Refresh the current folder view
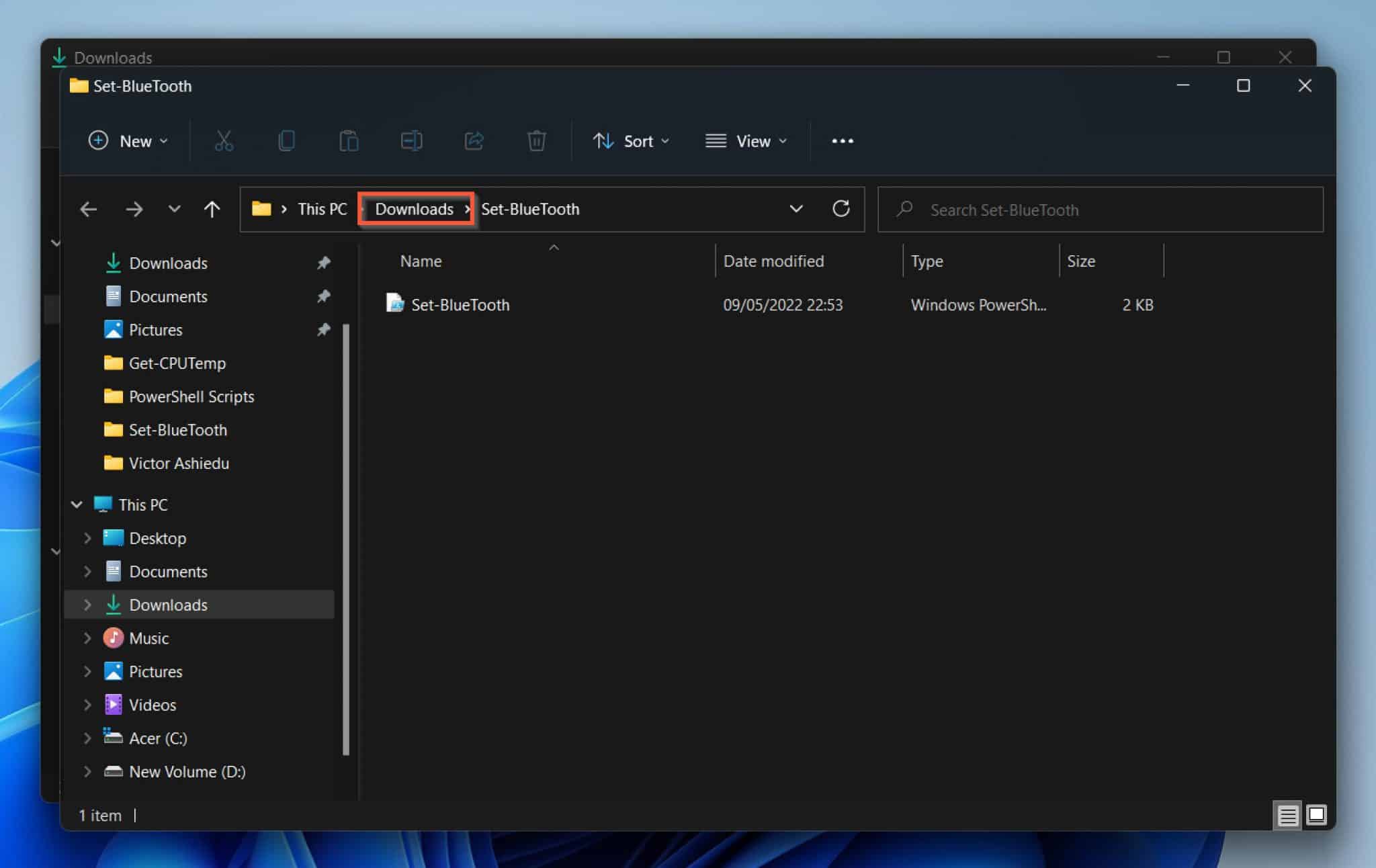This screenshot has width=1376, height=868. coord(841,209)
